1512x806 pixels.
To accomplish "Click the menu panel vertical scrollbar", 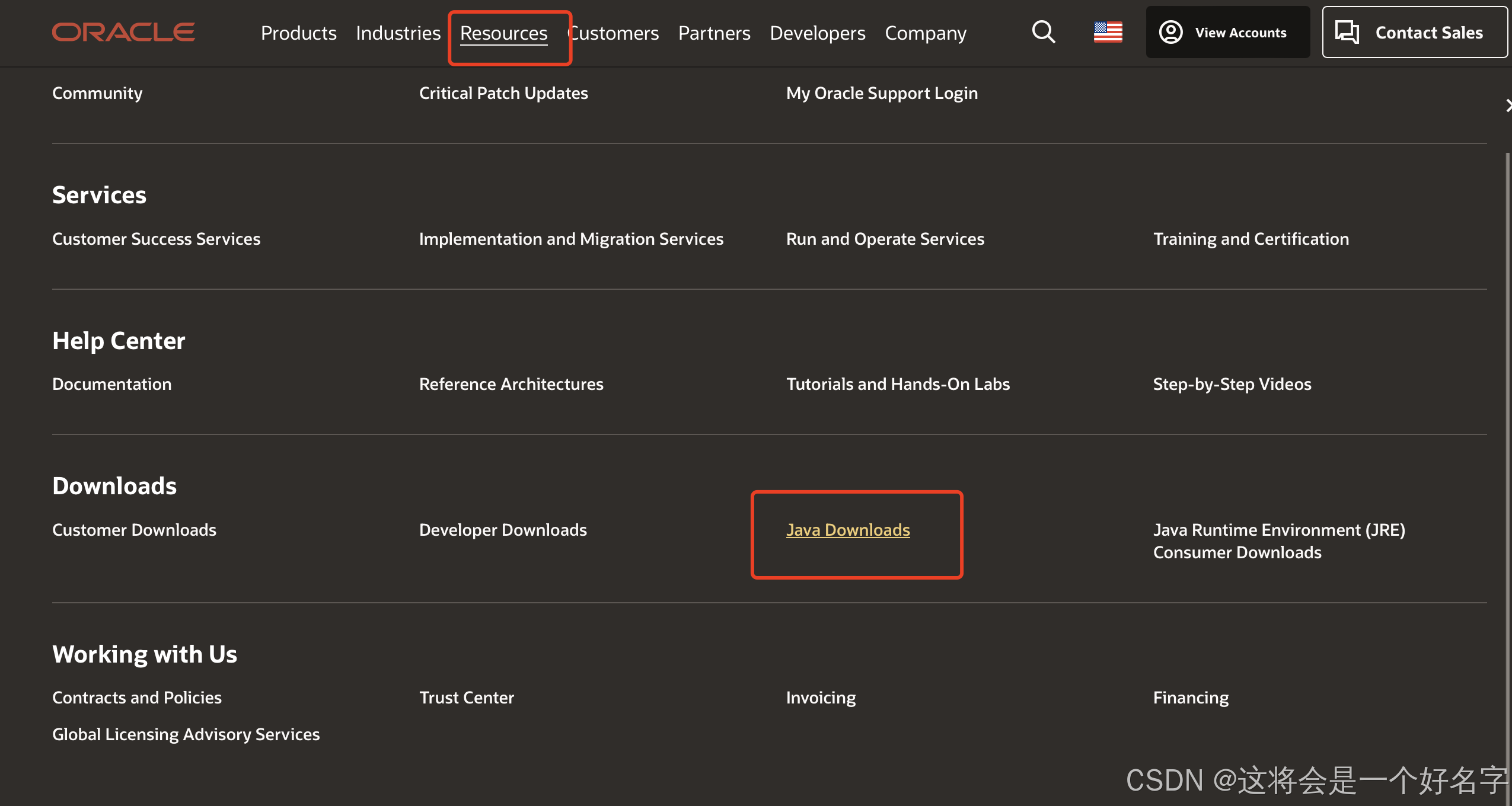I will 1508,479.
